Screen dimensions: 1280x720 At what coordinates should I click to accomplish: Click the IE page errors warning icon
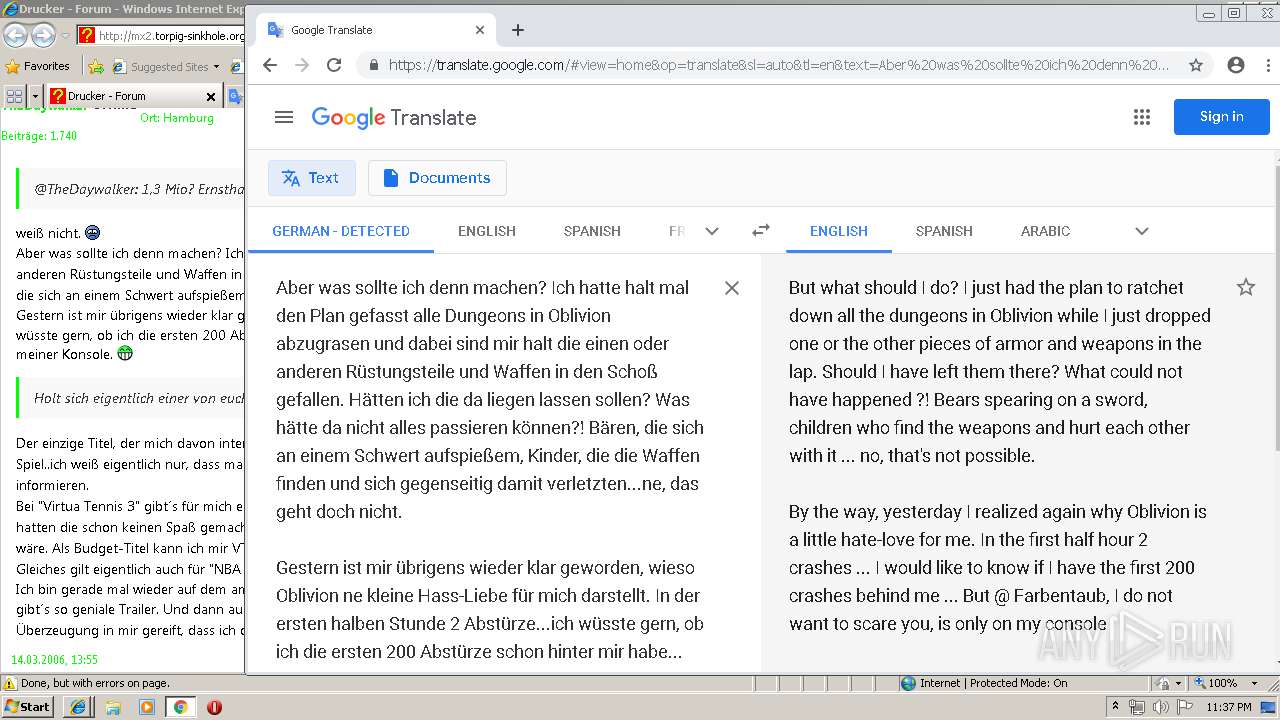pos(10,683)
